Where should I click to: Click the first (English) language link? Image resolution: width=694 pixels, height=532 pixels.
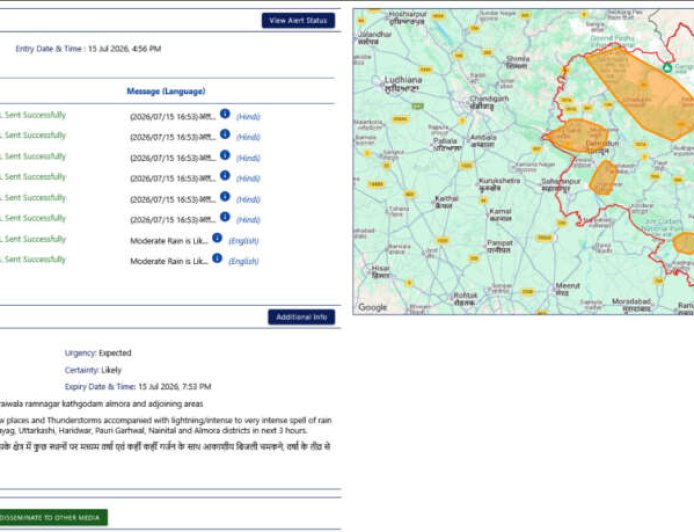tap(243, 241)
